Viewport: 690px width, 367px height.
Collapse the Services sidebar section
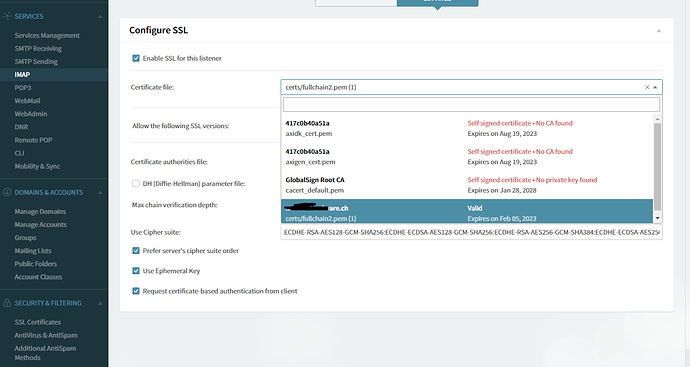tap(100, 16)
